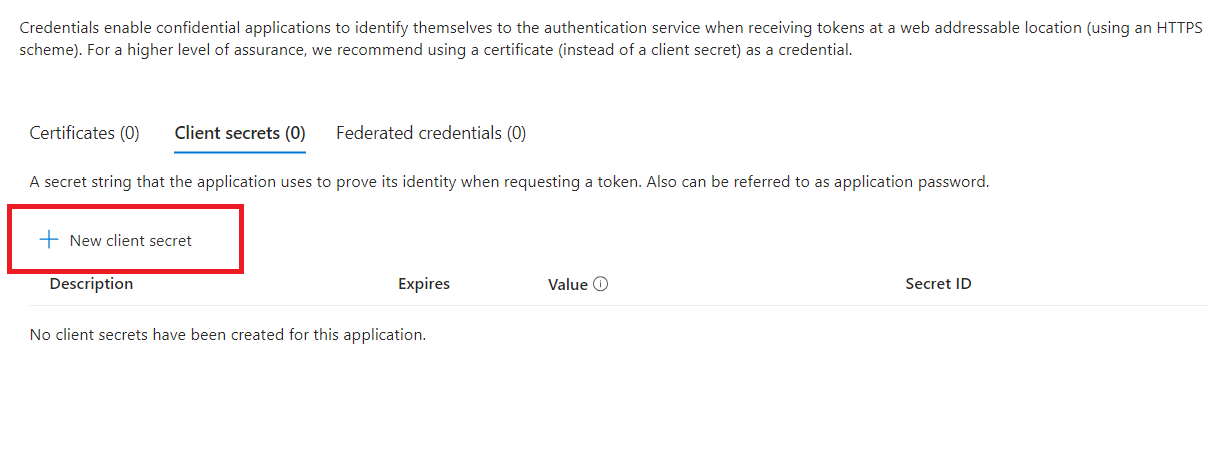Click the New client secret button label

130,241
